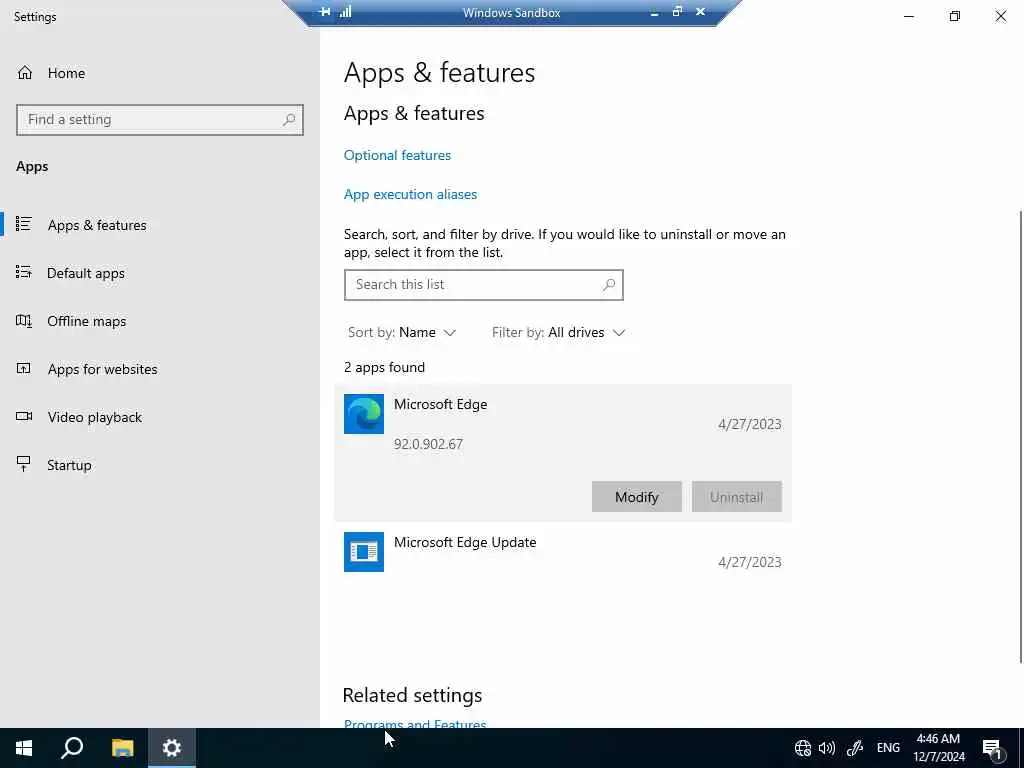Click Uninstall button for Microsoft Edge

737,497
